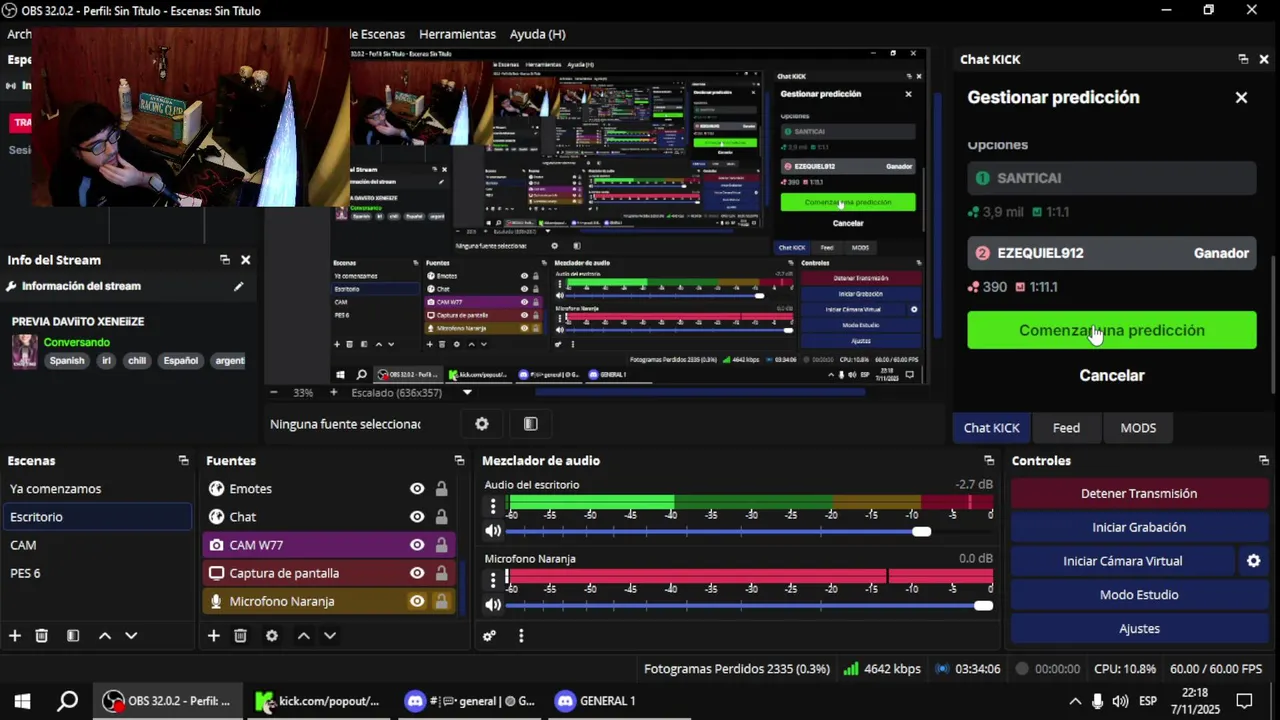
Task: Click Iniciar Grabación button
Action: [1139, 527]
